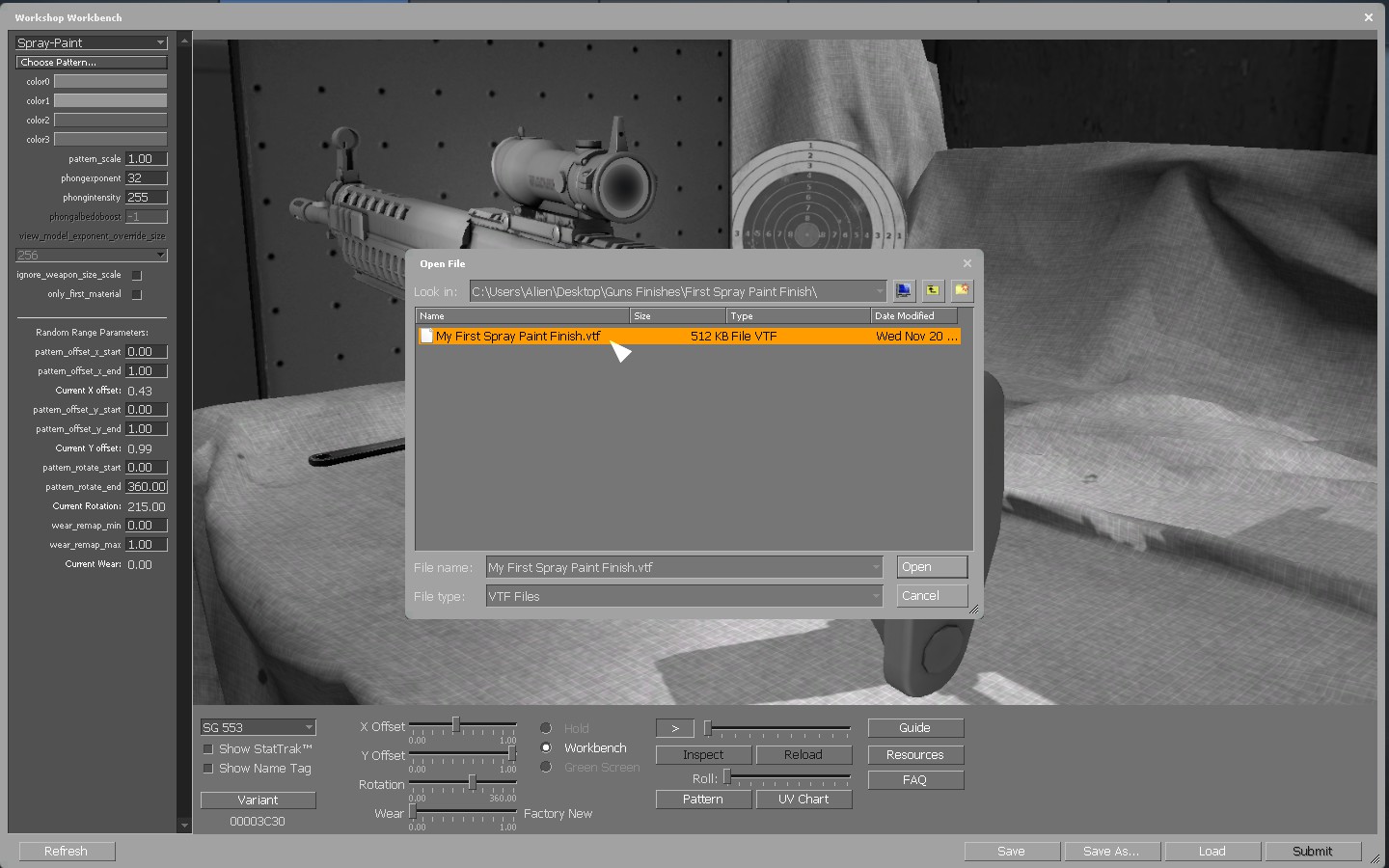Click Cancel in the Open File dialog
1389x868 pixels.
tap(932, 596)
